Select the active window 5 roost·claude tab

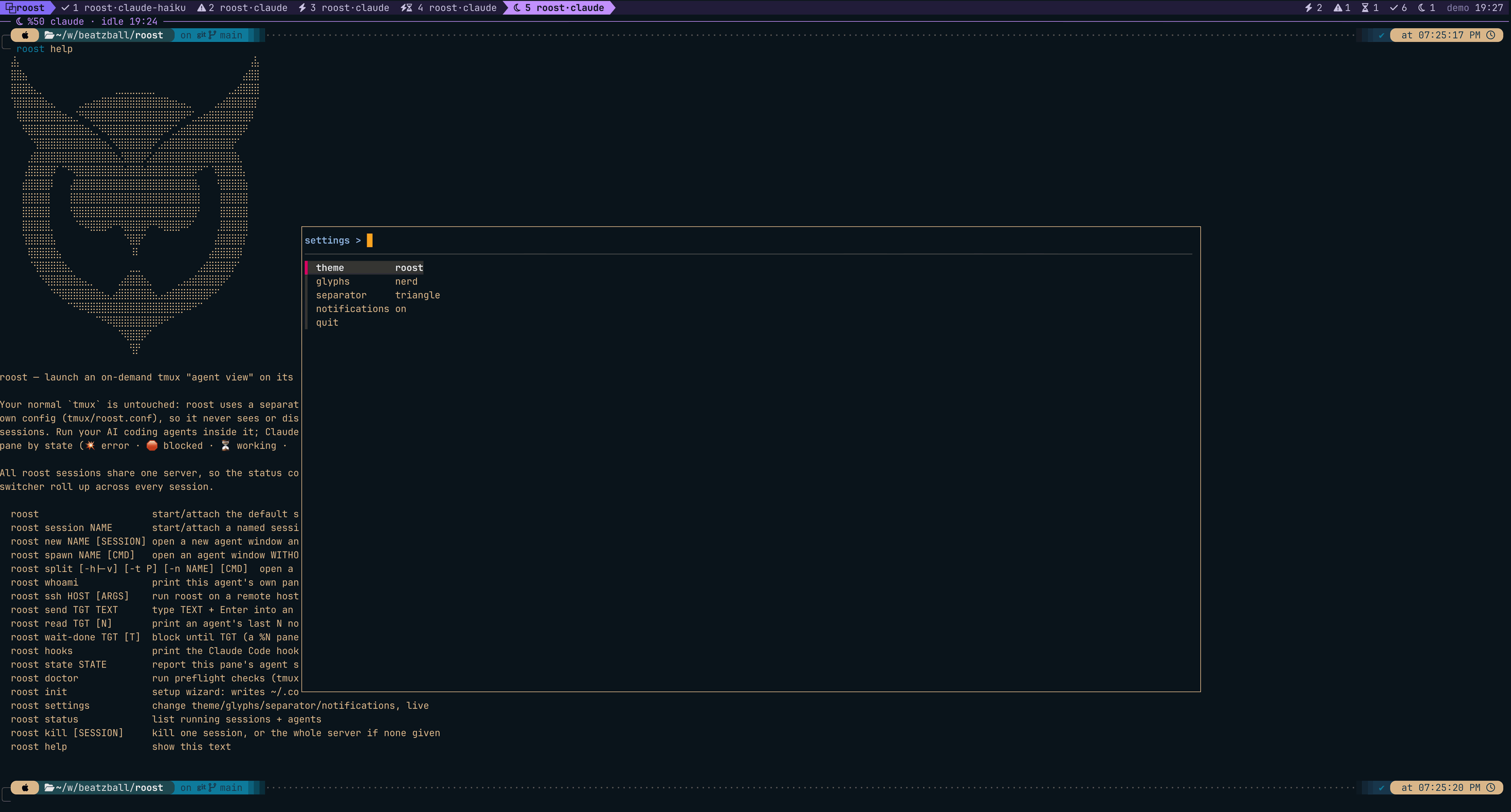[559, 8]
